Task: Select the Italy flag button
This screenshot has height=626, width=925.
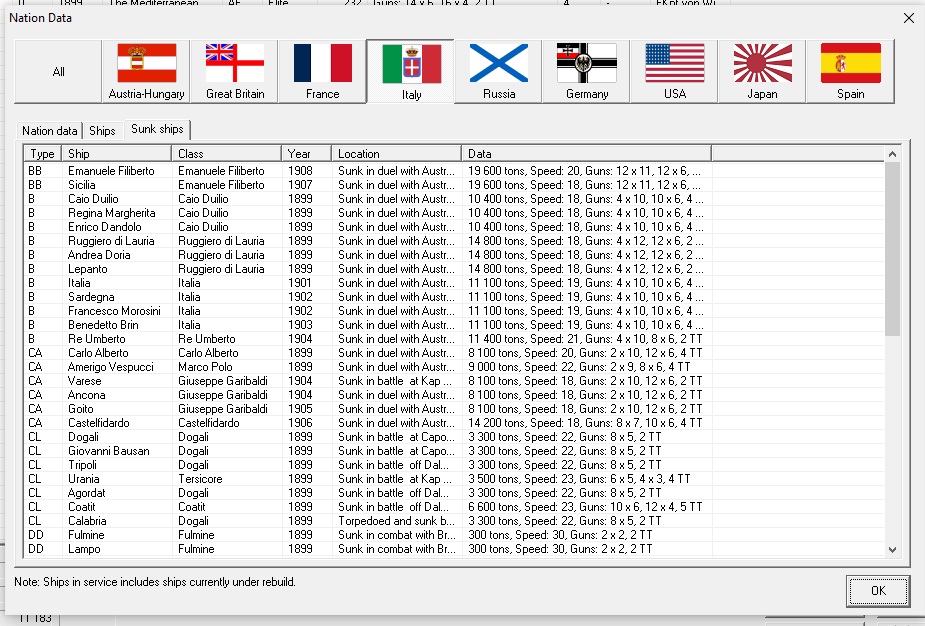Action: pyautogui.click(x=411, y=71)
